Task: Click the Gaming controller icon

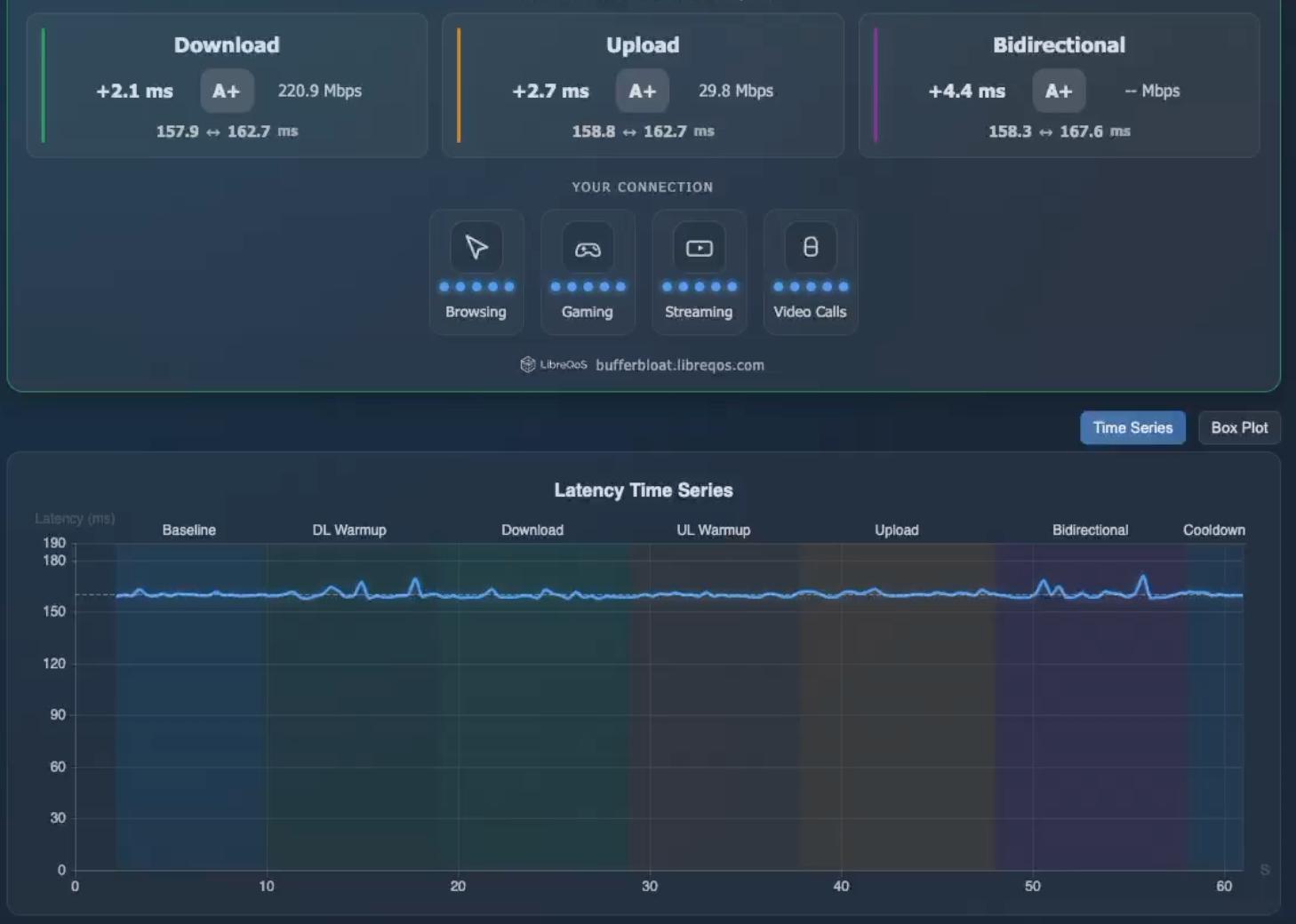Action: [588, 249]
